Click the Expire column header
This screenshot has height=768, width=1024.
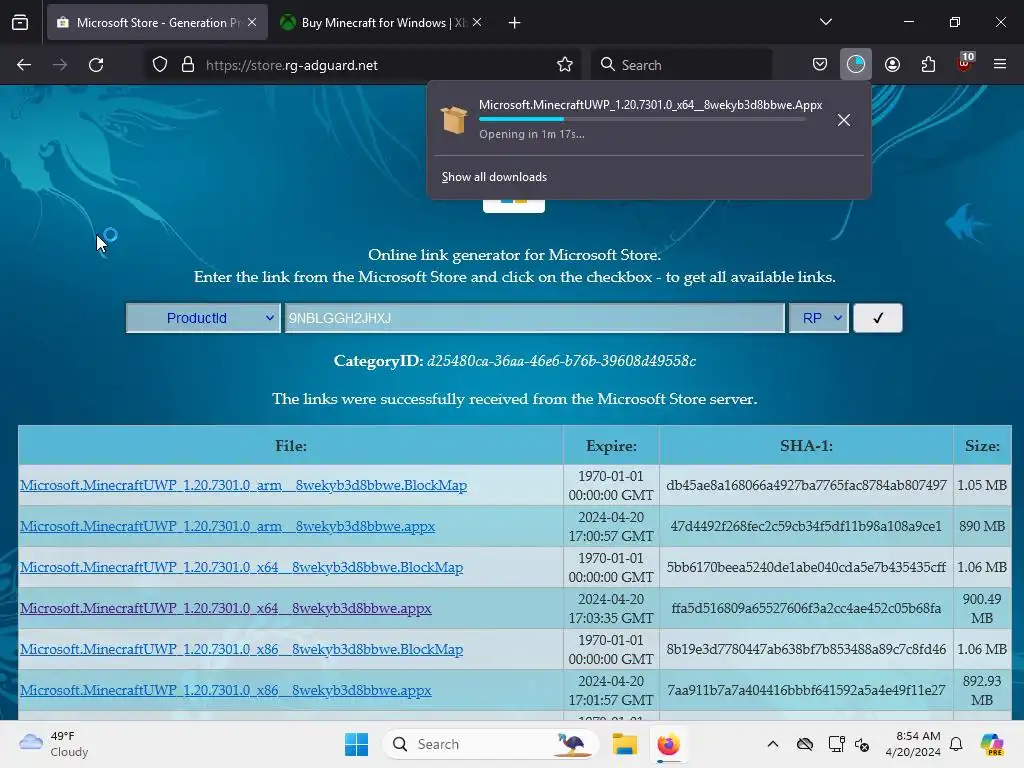coord(611,446)
